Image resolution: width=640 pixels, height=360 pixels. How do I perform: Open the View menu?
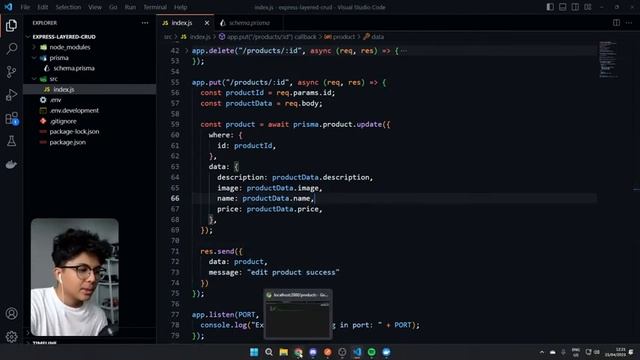pos(95,7)
